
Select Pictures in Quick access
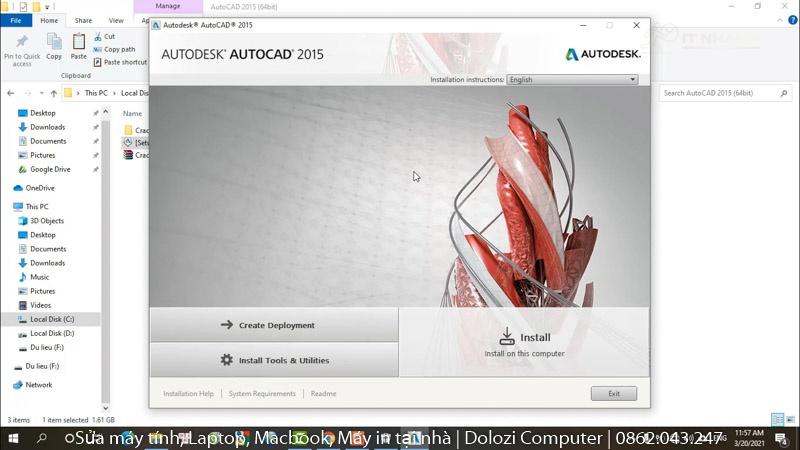point(42,155)
